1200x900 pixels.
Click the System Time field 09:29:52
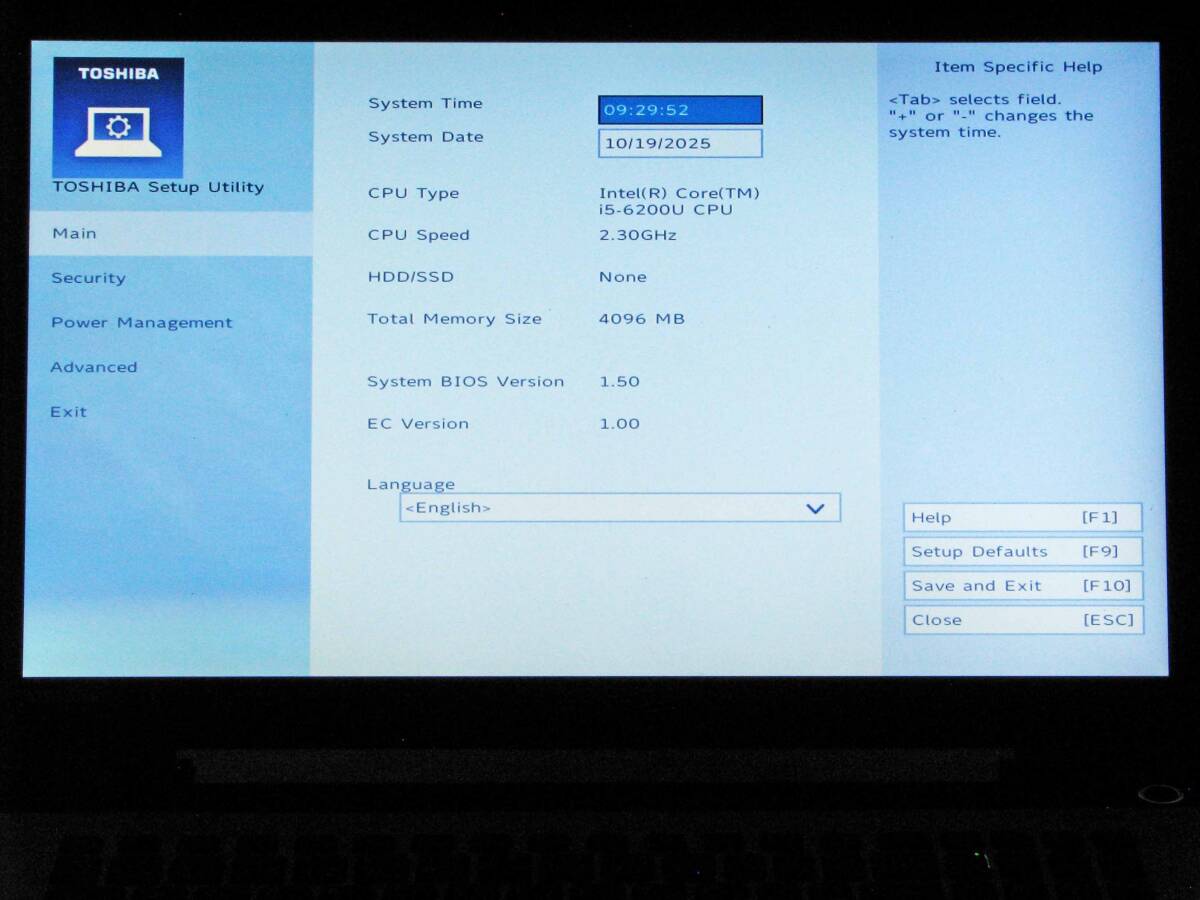[680, 110]
